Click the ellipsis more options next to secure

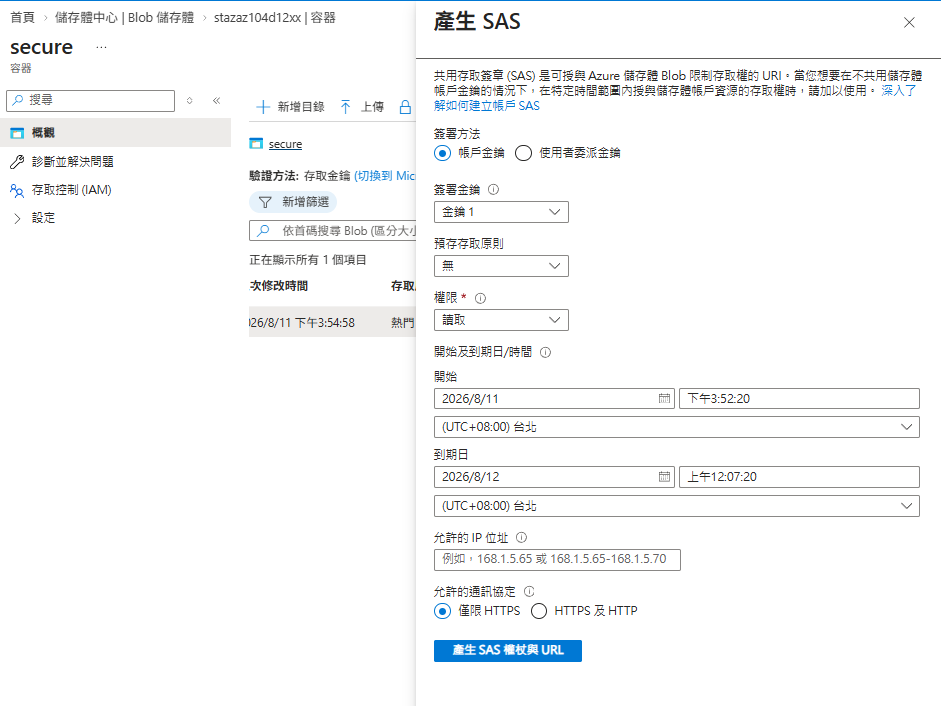[x=101, y=47]
